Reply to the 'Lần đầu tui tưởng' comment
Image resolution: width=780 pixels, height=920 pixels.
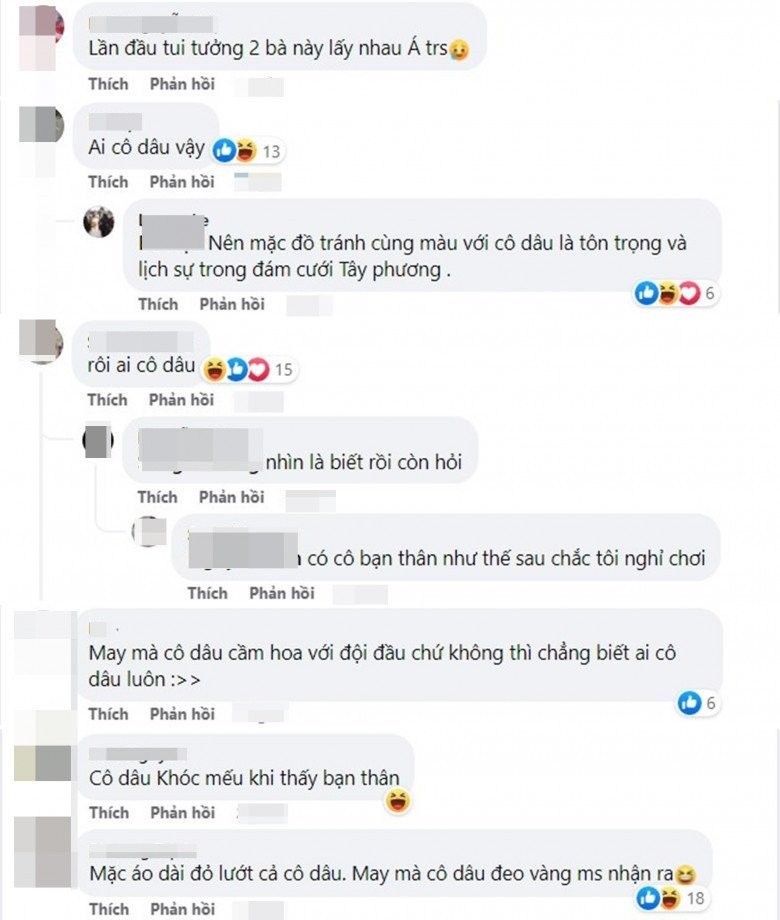coord(182,84)
